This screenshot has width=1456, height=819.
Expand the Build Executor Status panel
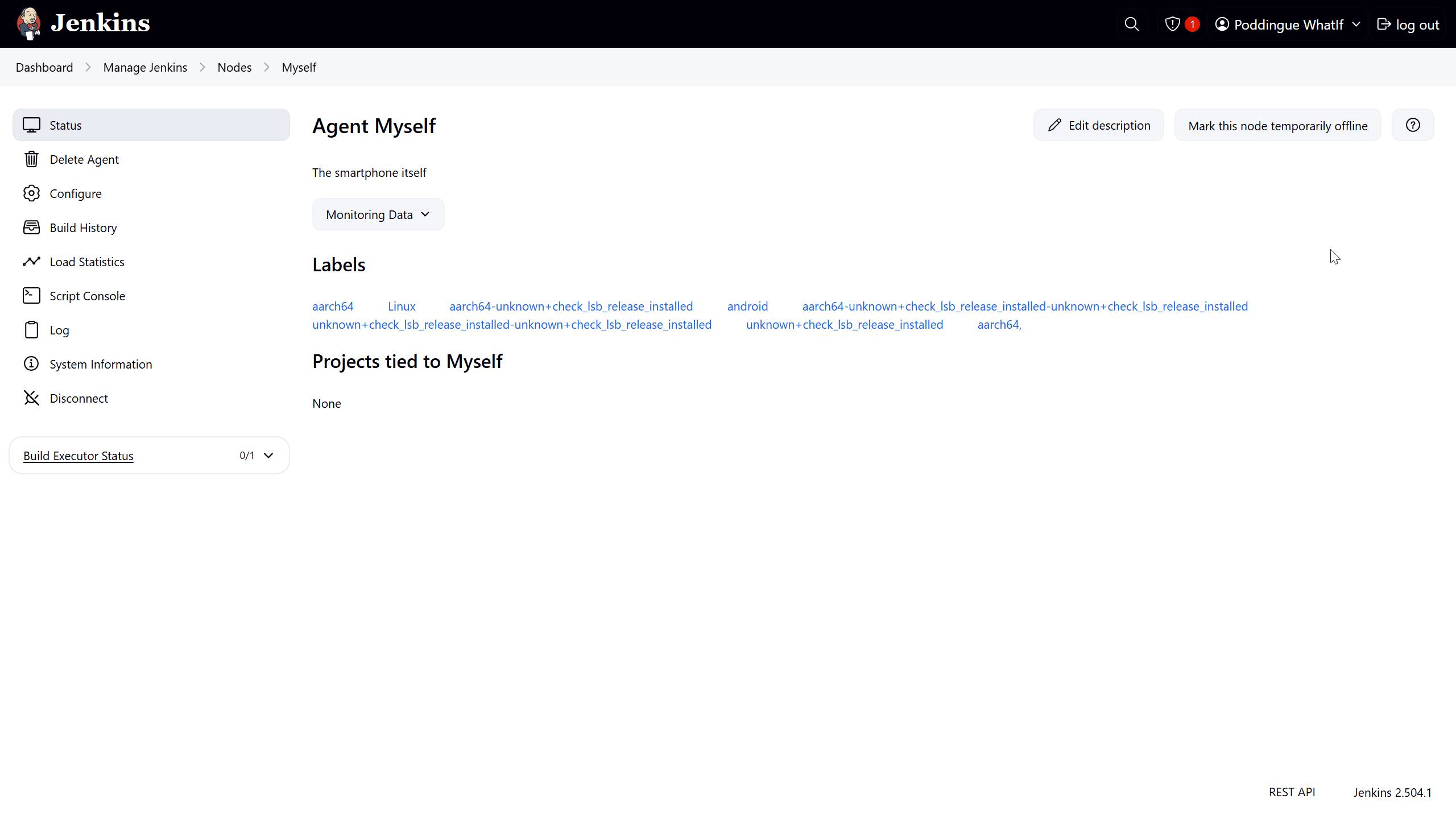268,455
